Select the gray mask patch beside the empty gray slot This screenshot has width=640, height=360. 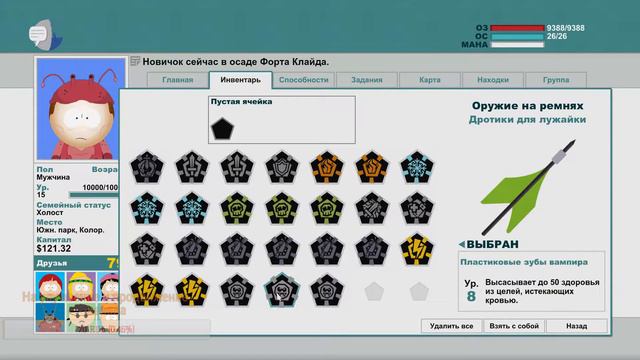[x=327, y=291]
